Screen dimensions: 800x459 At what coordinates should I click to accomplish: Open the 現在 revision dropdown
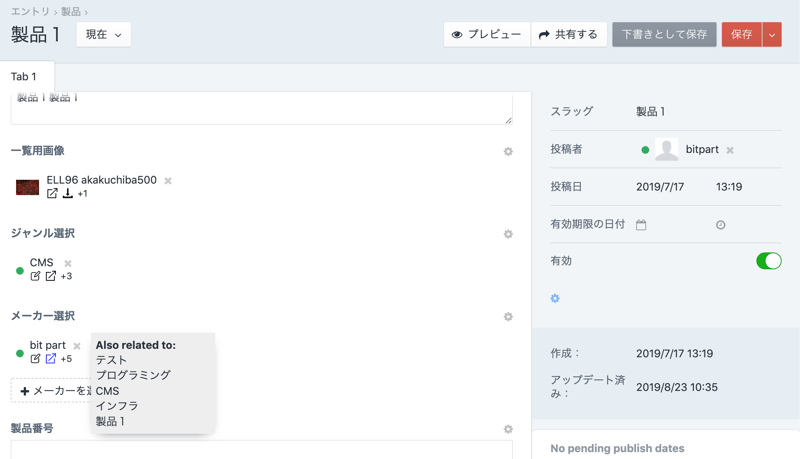click(x=103, y=35)
